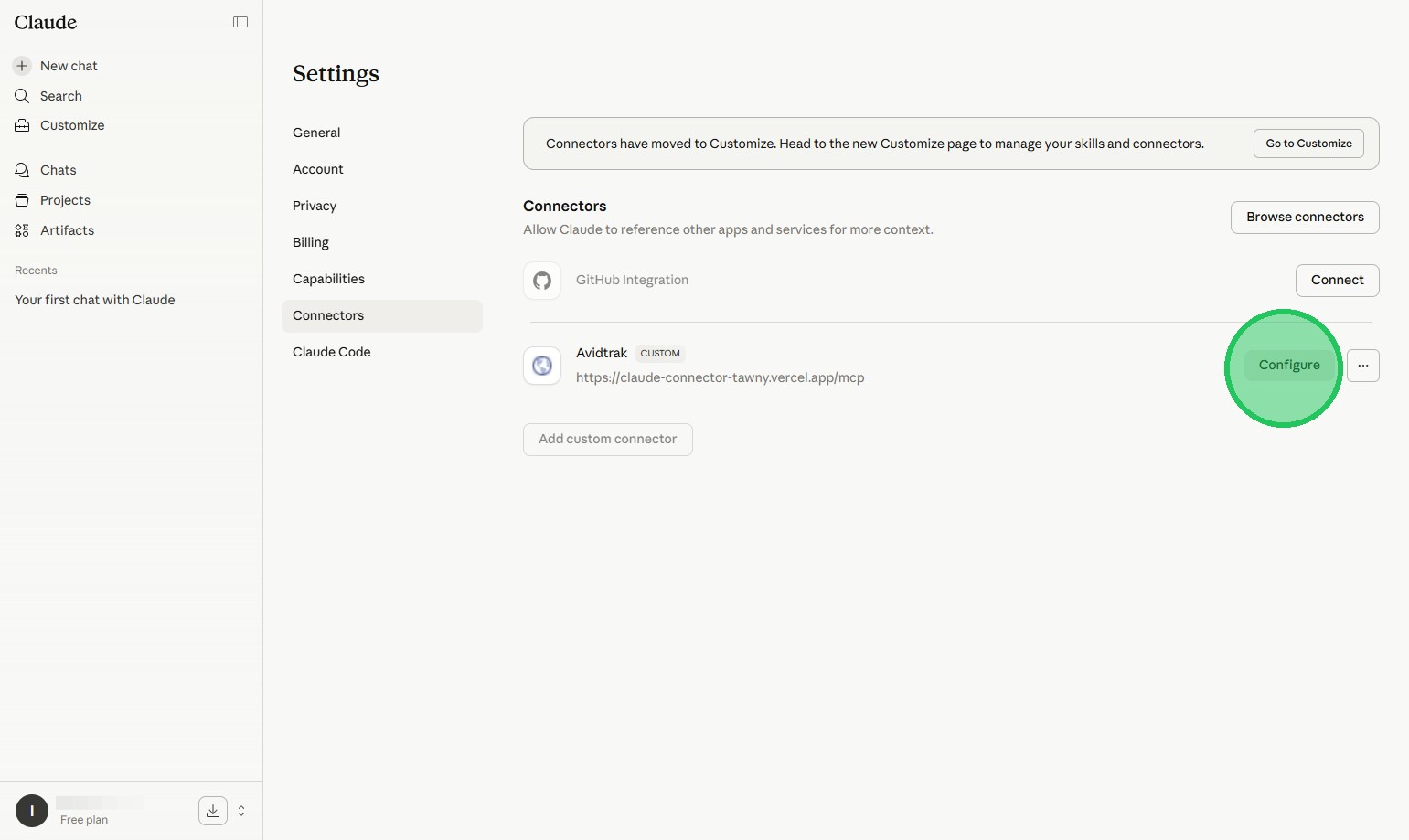
Task: Click the Browse connectors button
Action: pos(1305,218)
